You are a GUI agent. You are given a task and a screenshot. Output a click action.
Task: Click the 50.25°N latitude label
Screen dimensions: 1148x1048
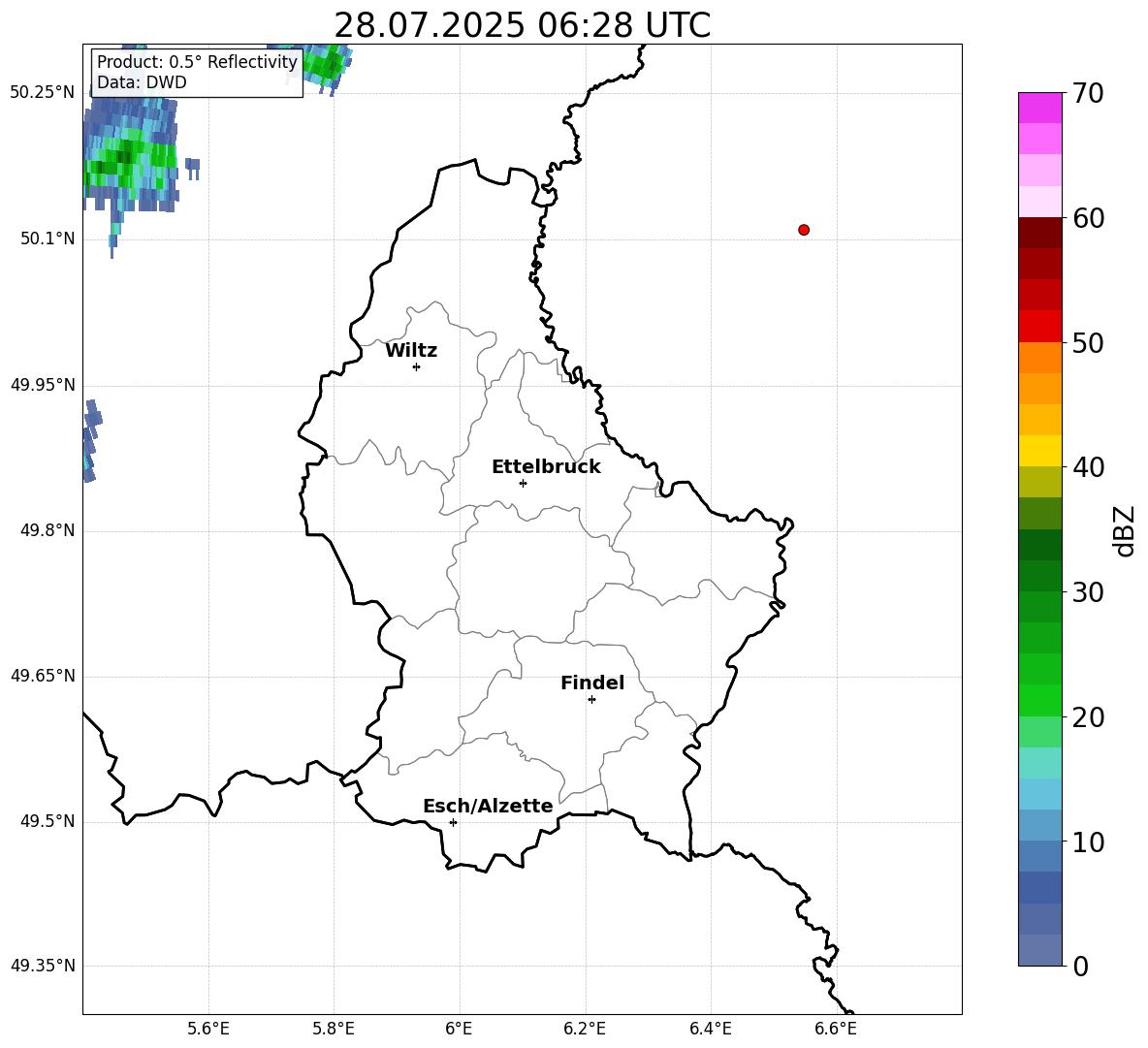coord(43,93)
